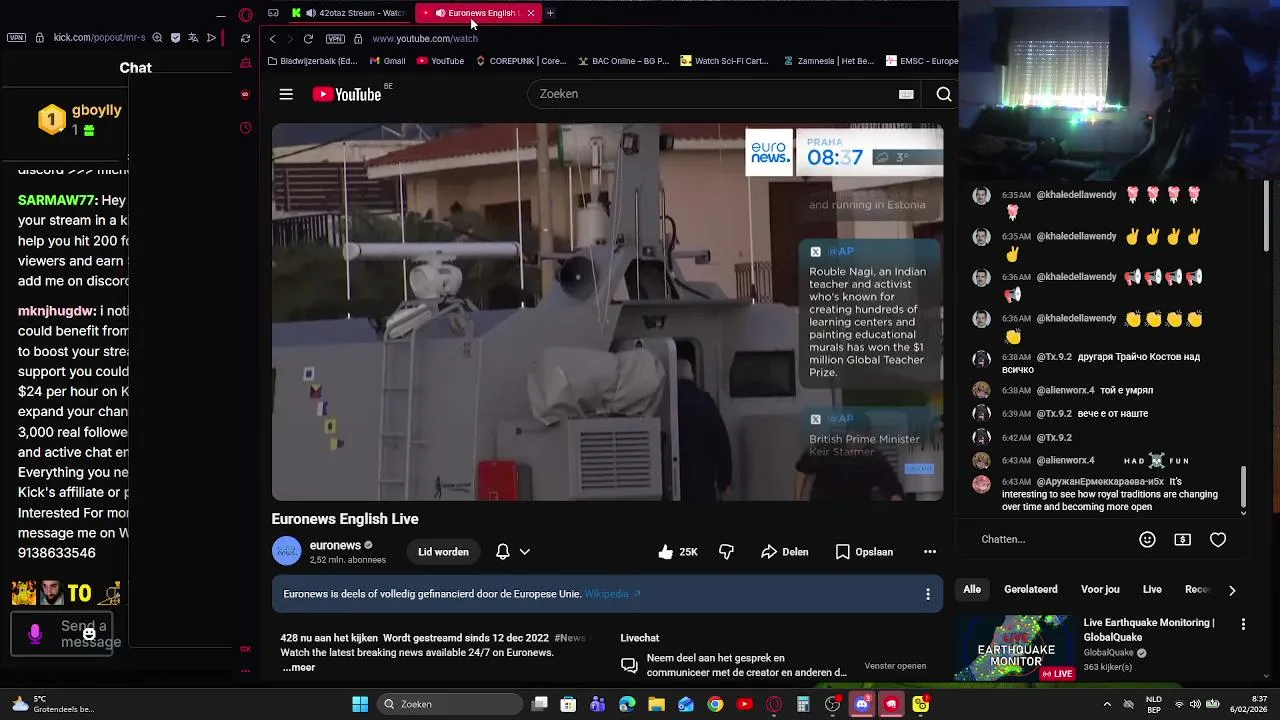Click the search magnifier button on YouTube
The height and width of the screenshot is (720, 1280).
point(943,94)
